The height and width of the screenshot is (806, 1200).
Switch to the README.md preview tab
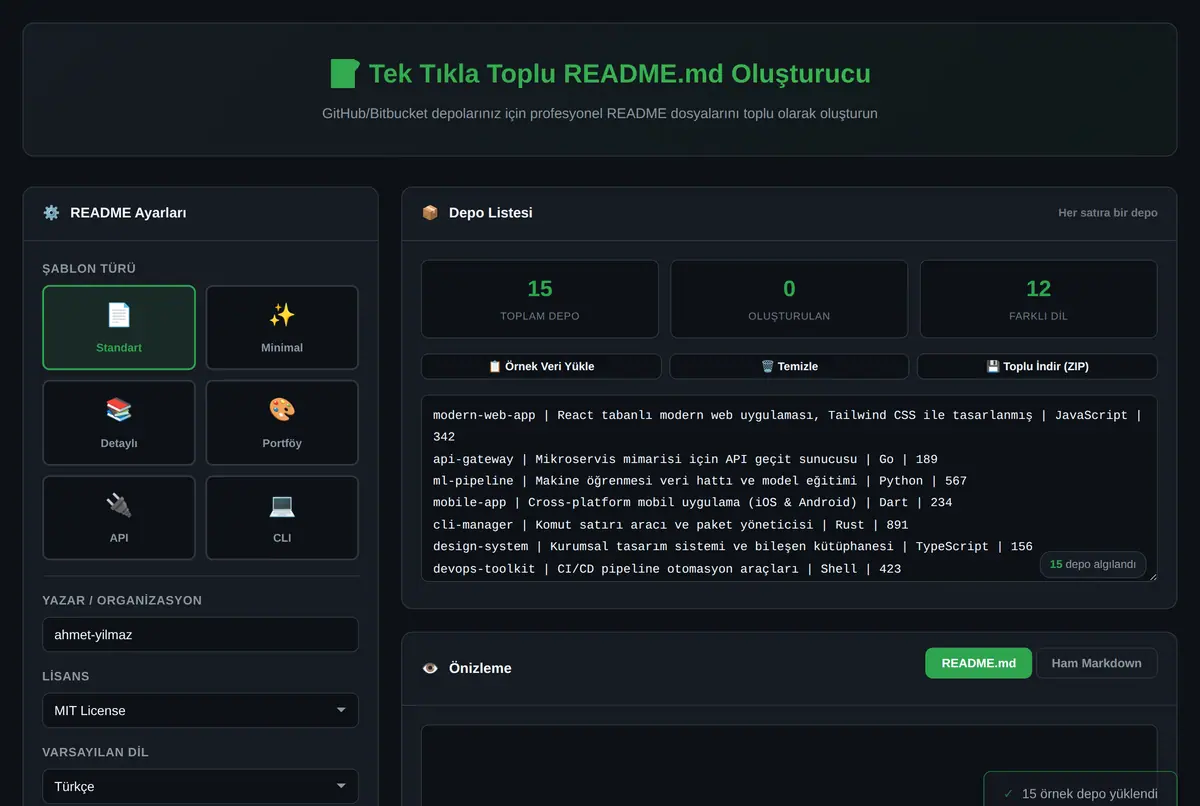[x=978, y=663]
